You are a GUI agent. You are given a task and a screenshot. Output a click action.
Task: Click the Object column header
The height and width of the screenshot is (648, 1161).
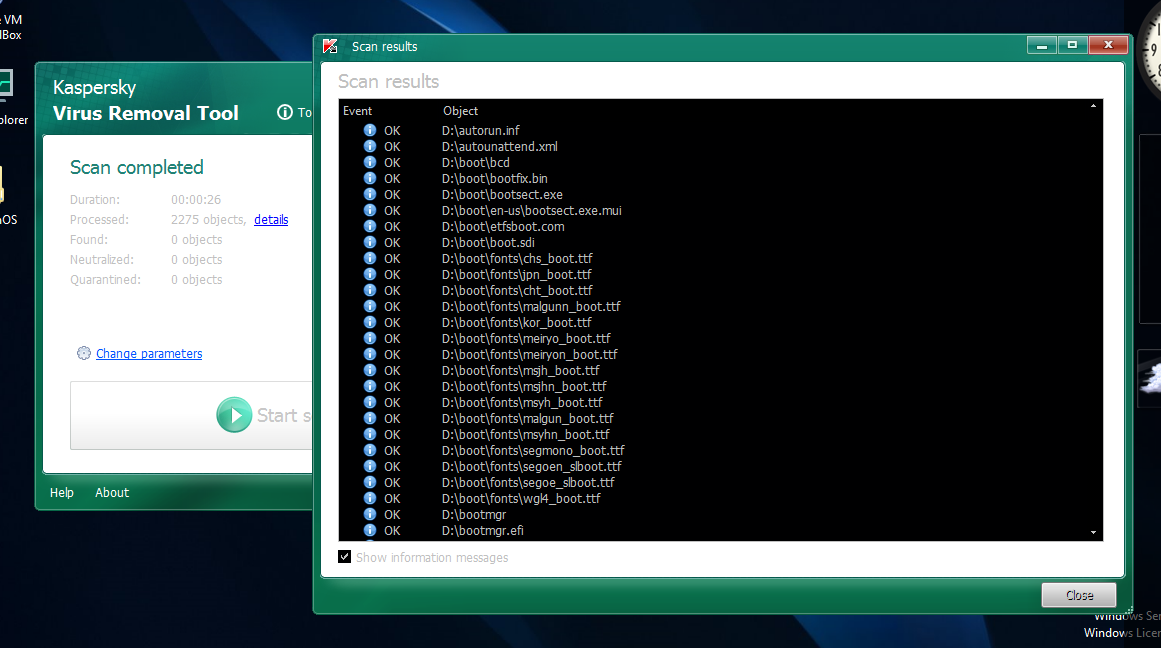coord(461,111)
